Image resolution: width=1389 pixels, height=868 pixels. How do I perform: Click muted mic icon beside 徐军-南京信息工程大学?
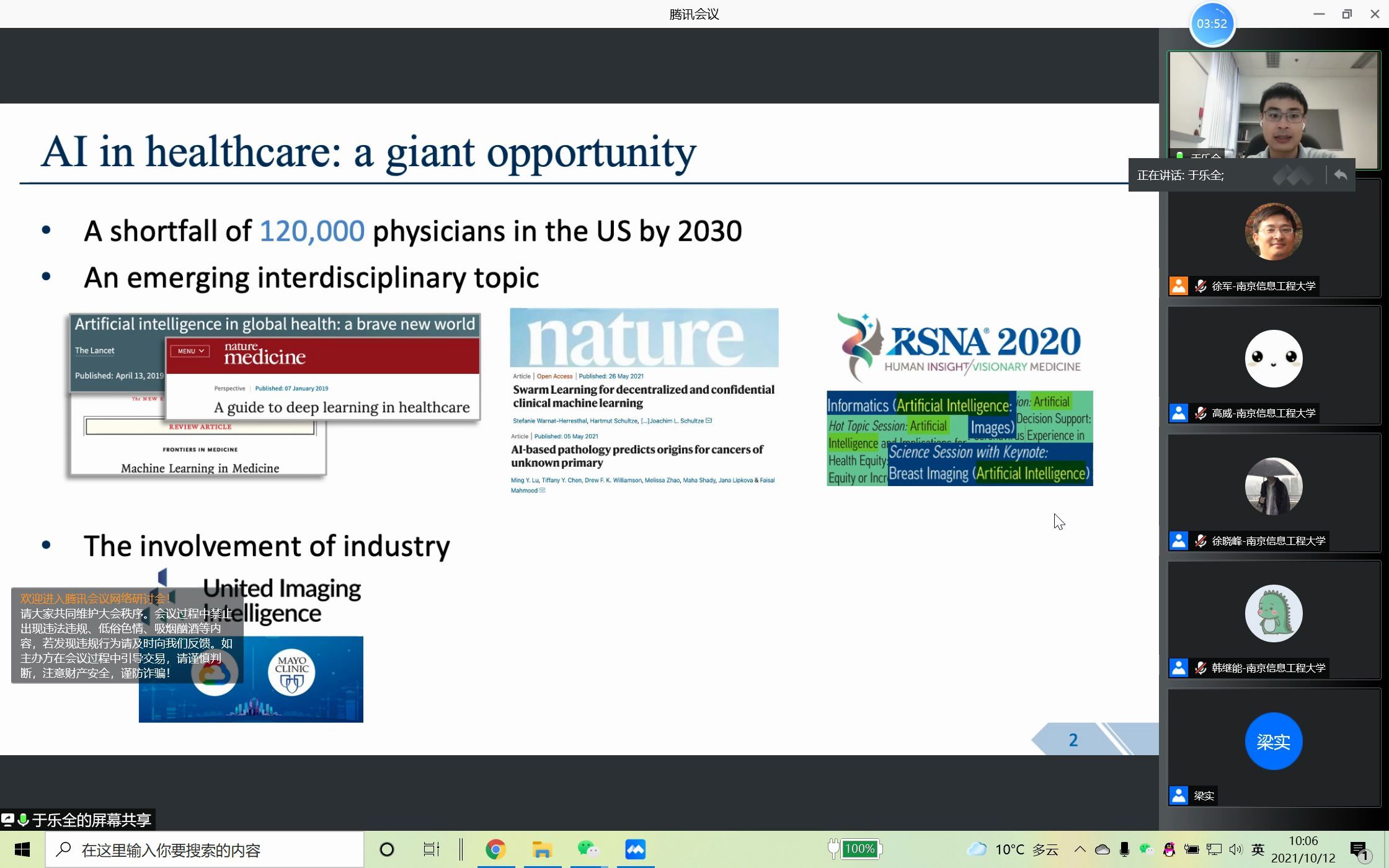[x=1200, y=286]
